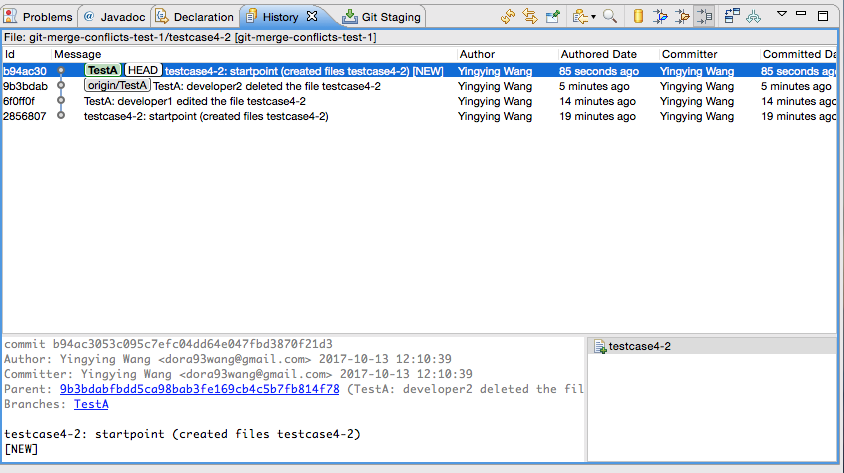Show all changes in repository icon

(x=638, y=17)
